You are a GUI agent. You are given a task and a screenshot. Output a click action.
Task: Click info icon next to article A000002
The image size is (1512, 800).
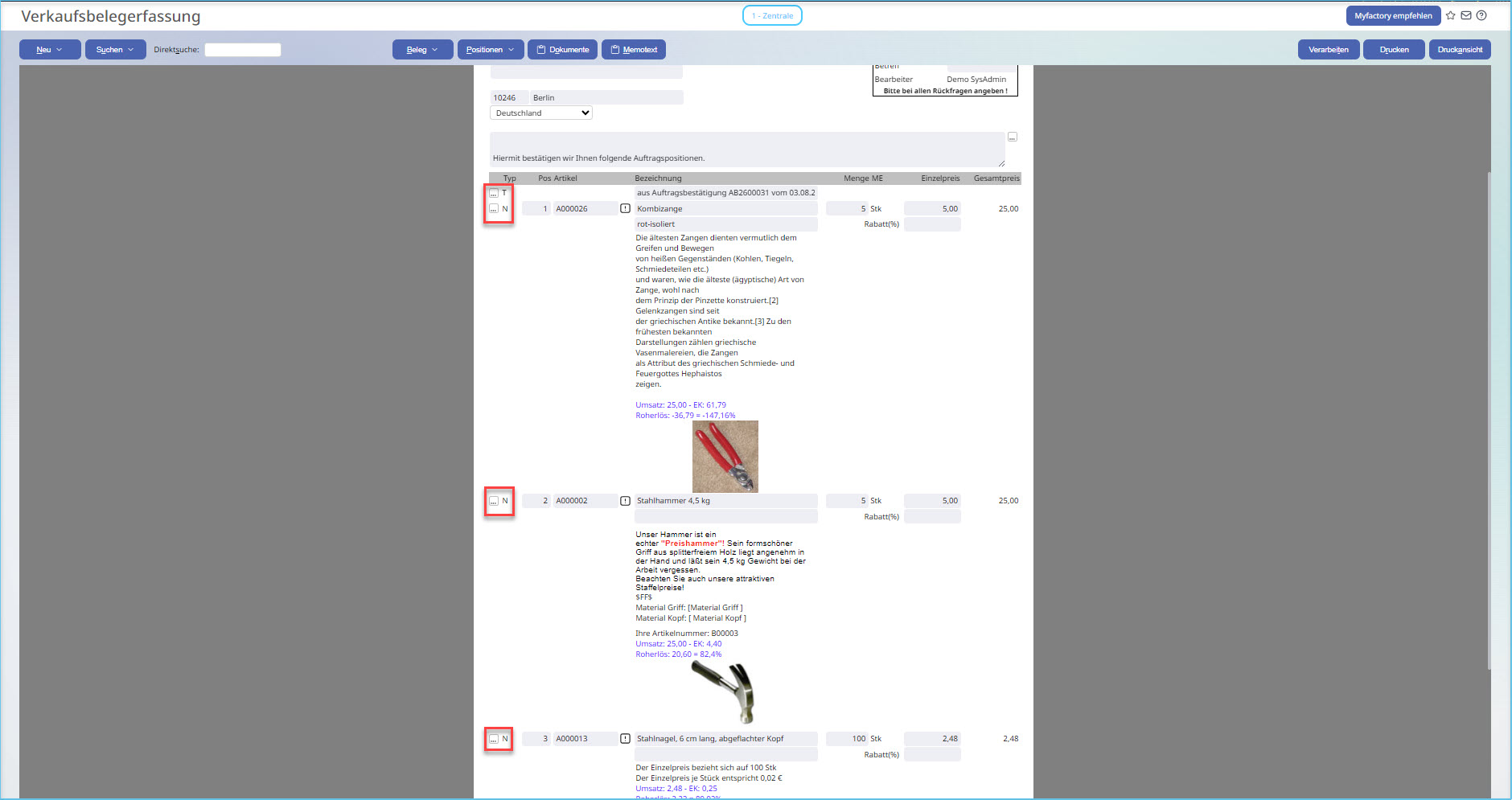626,501
